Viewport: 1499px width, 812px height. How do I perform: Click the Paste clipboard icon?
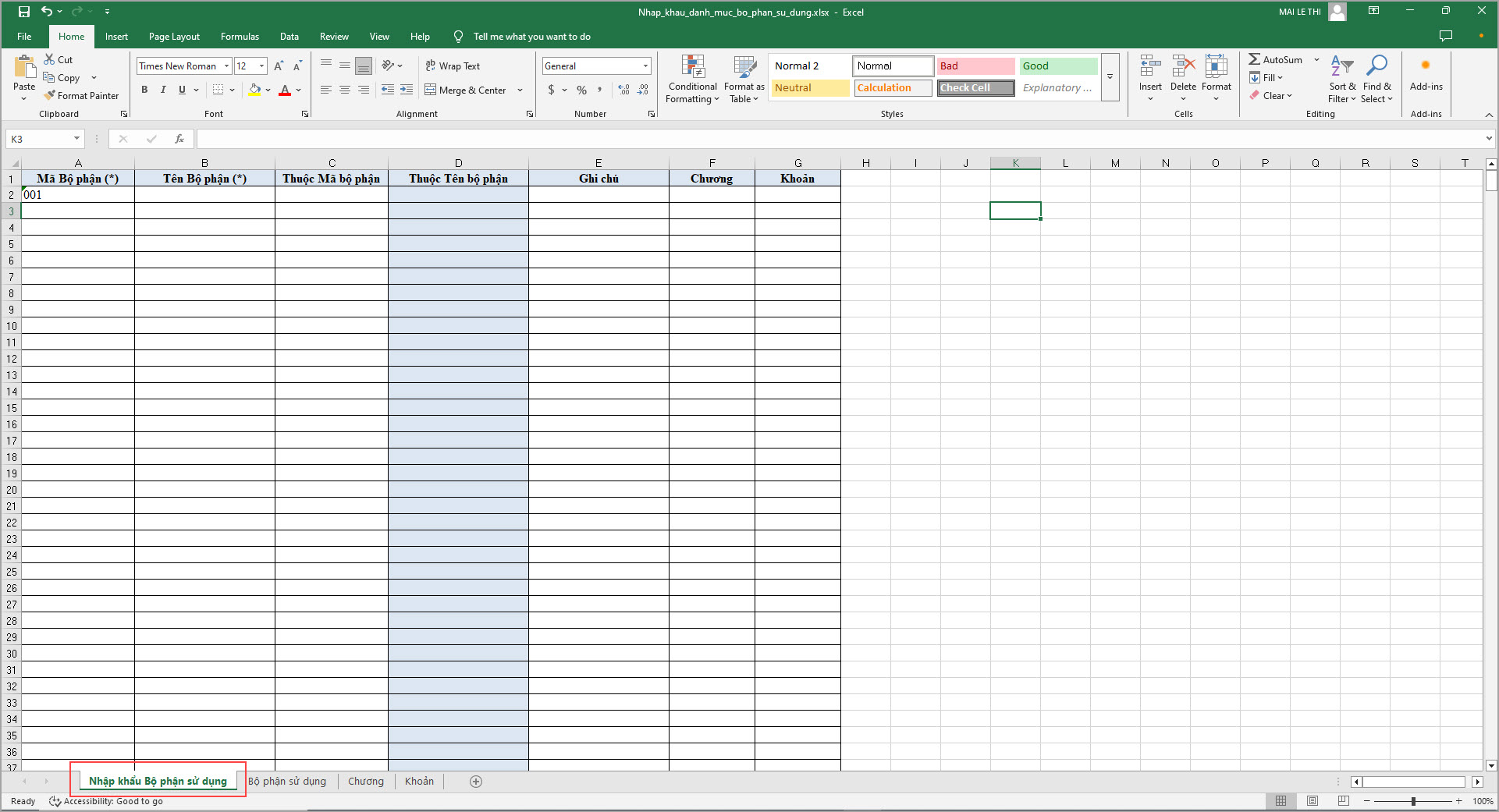coord(24,69)
